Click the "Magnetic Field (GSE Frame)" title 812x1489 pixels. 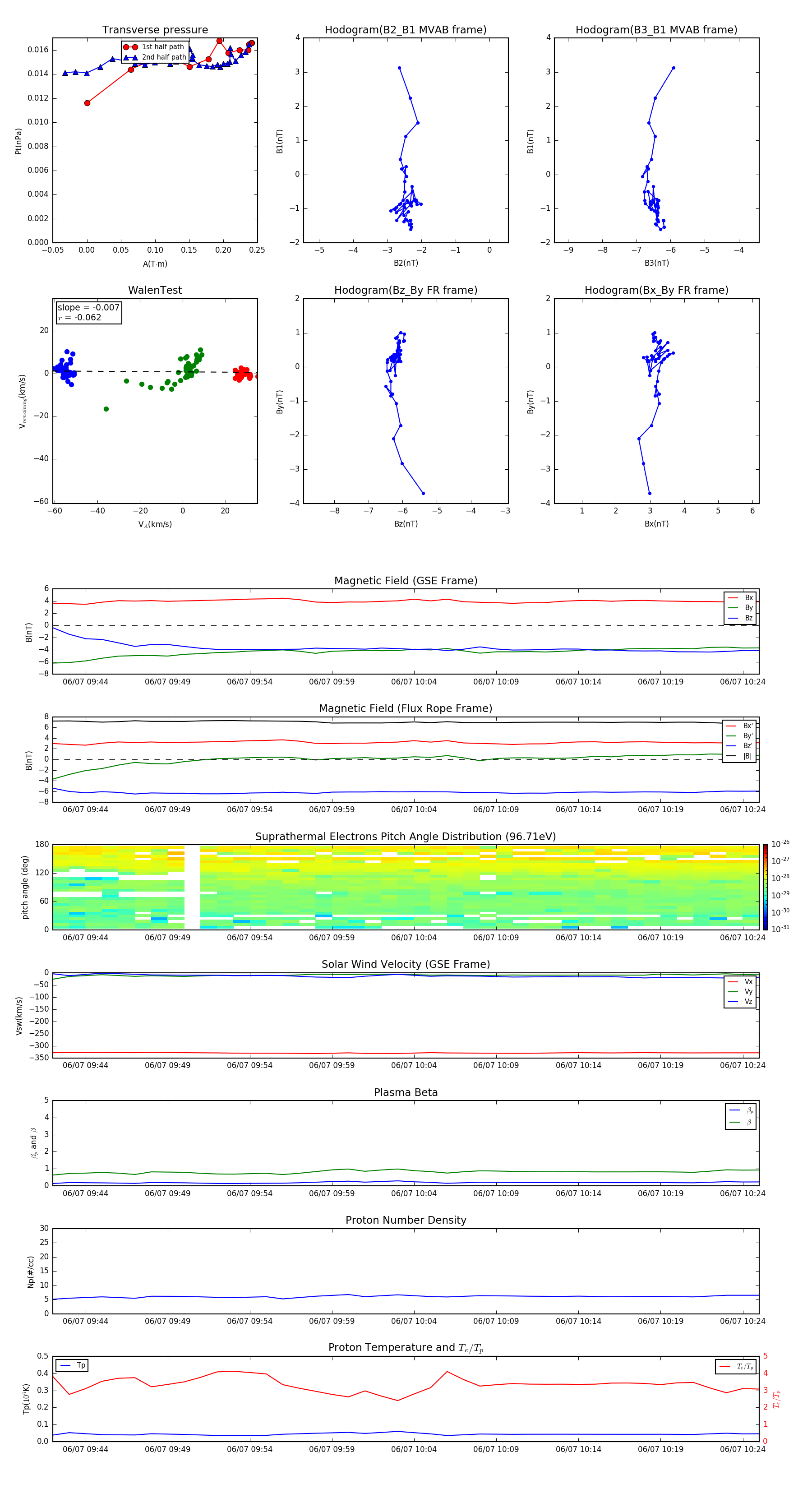pyautogui.click(x=406, y=581)
